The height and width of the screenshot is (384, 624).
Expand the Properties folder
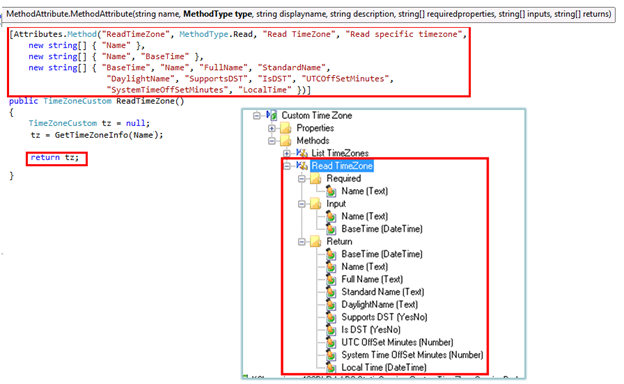[271, 128]
